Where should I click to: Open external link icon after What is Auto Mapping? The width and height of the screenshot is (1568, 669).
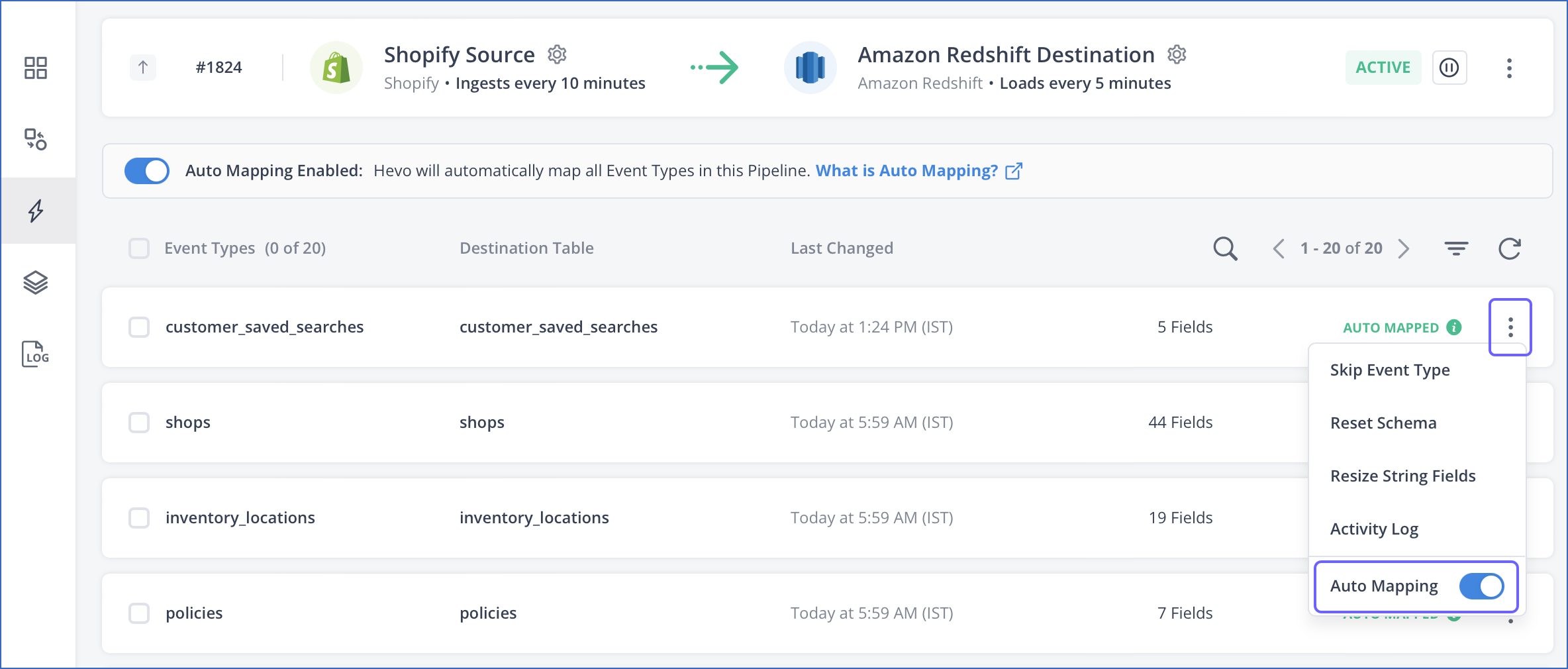pyautogui.click(x=1014, y=171)
